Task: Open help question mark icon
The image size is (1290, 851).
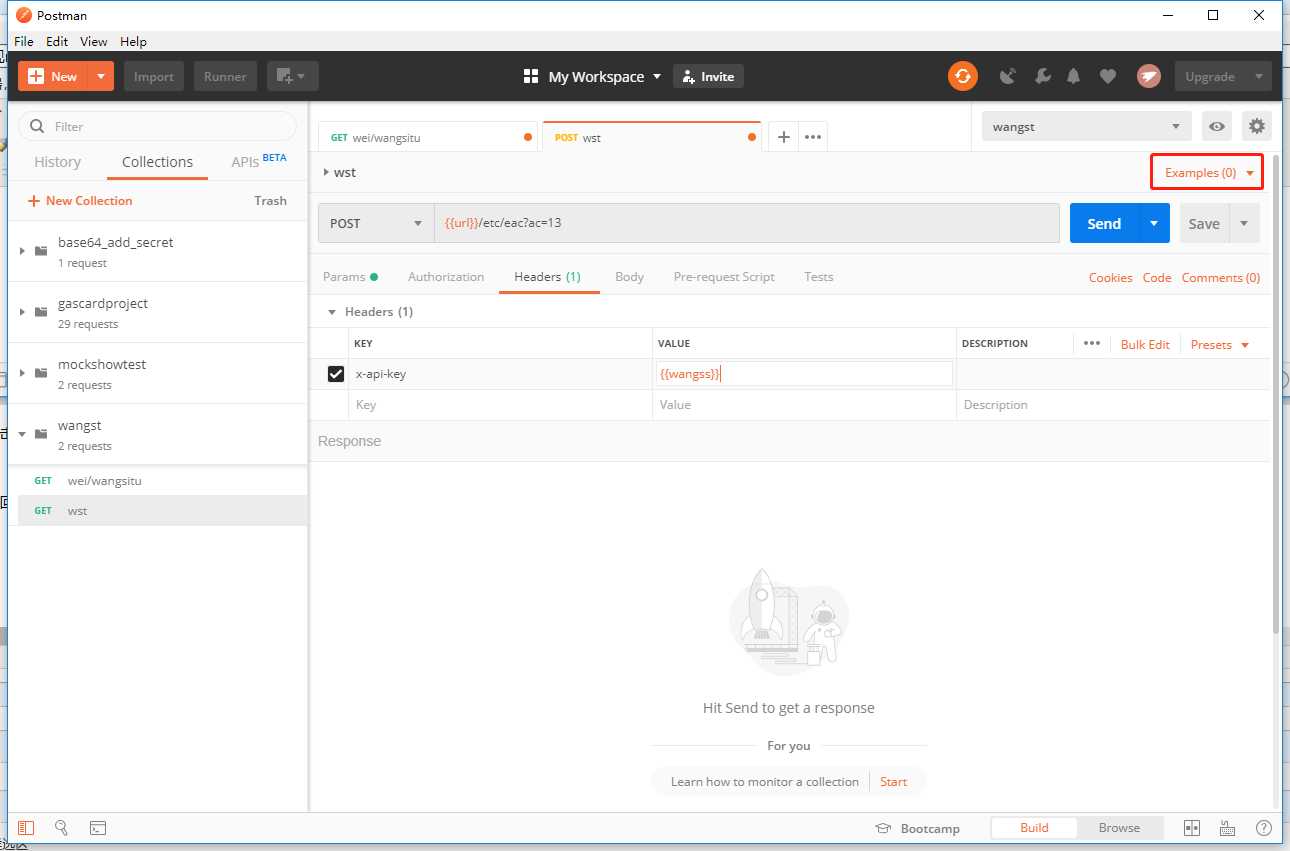Action: [x=1263, y=828]
